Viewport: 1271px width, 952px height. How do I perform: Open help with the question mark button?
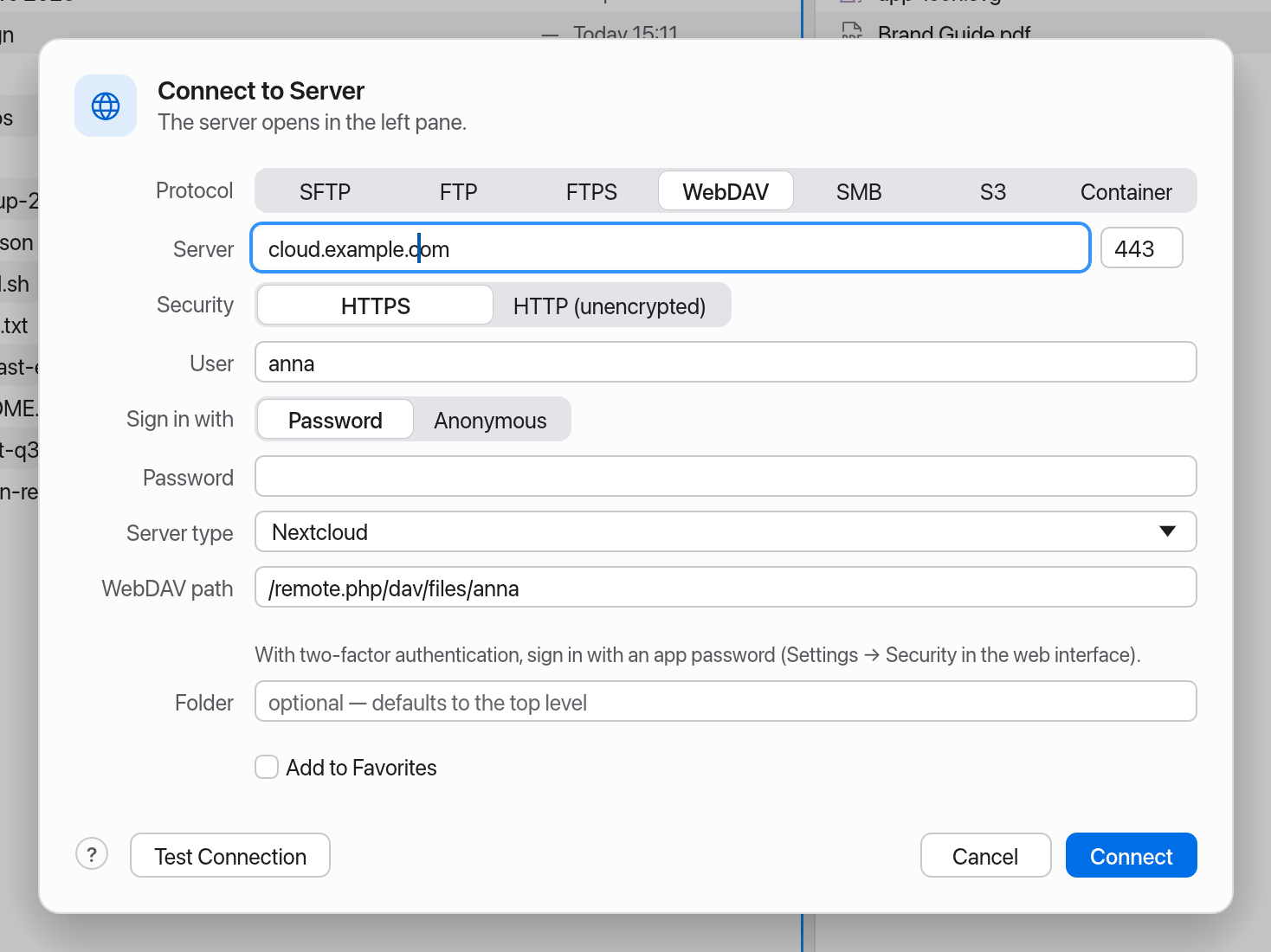(x=92, y=854)
